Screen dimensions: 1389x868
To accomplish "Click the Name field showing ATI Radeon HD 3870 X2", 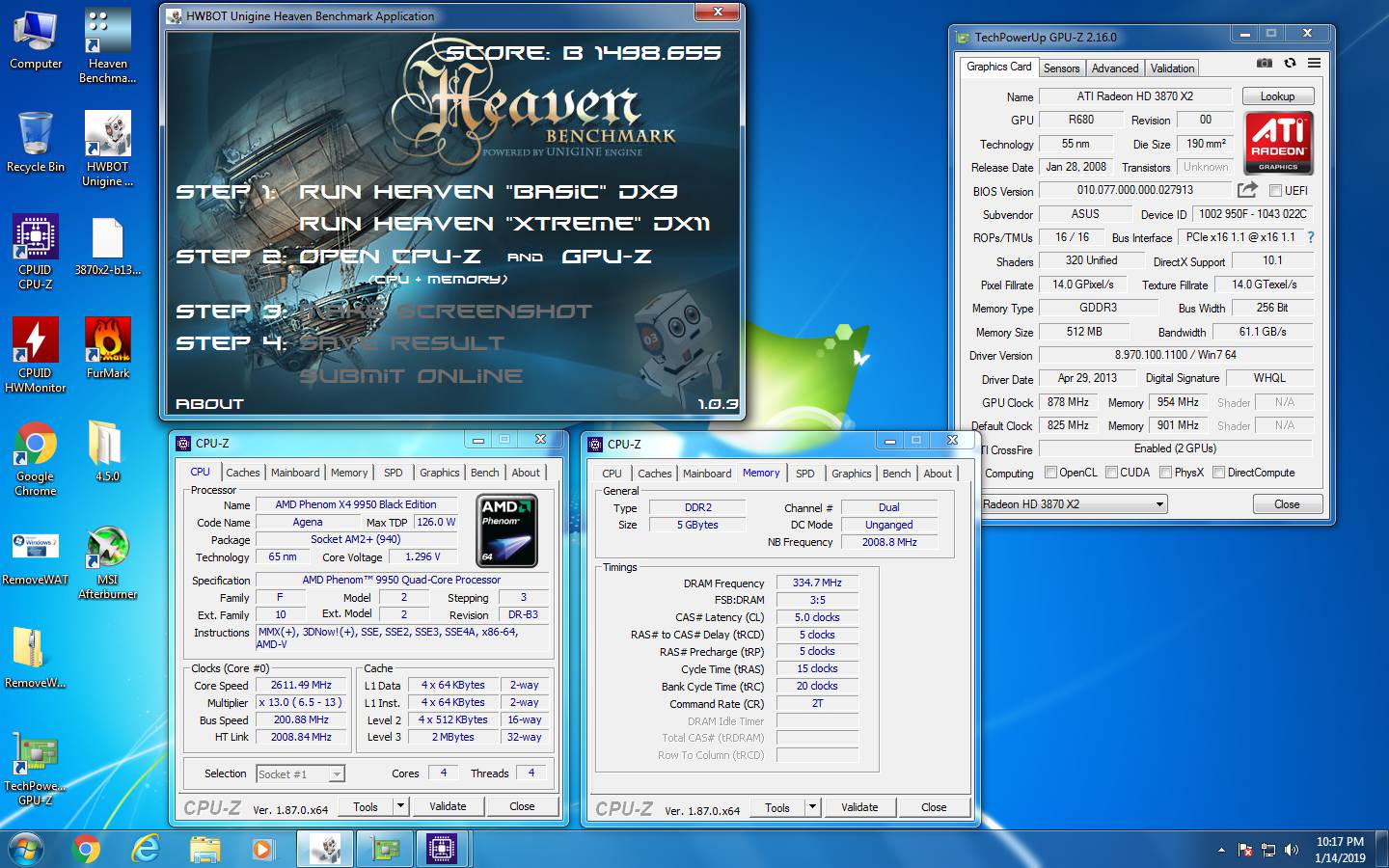I will [1134, 96].
